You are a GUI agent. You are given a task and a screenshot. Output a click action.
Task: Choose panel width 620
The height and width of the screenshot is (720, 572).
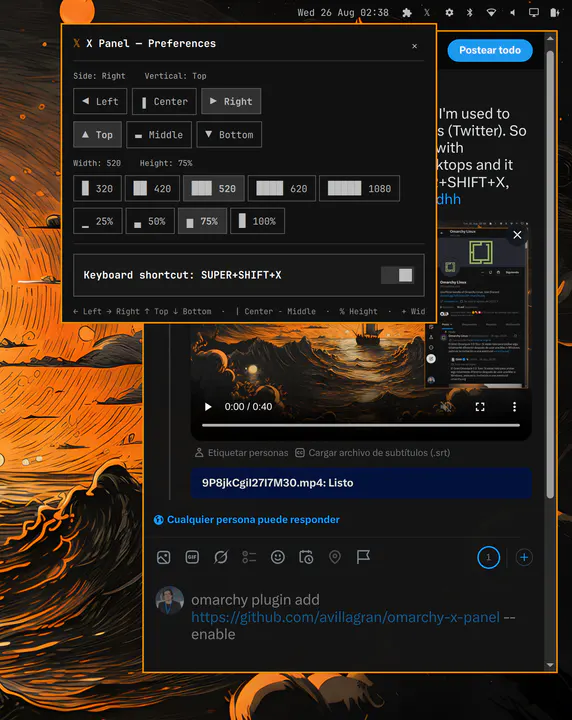[281, 188]
